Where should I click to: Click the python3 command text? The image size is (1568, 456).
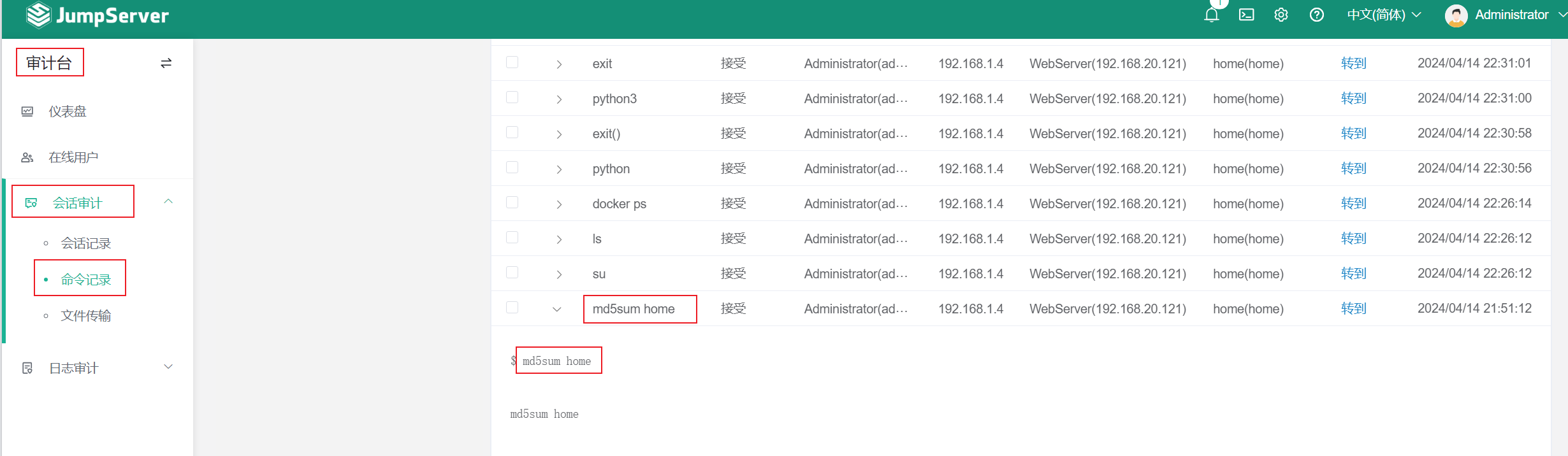tap(614, 99)
